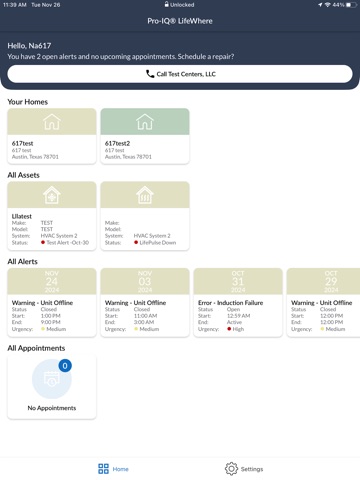
Task: Click the cooling asset icon on UIatest card
Action: tap(52, 195)
